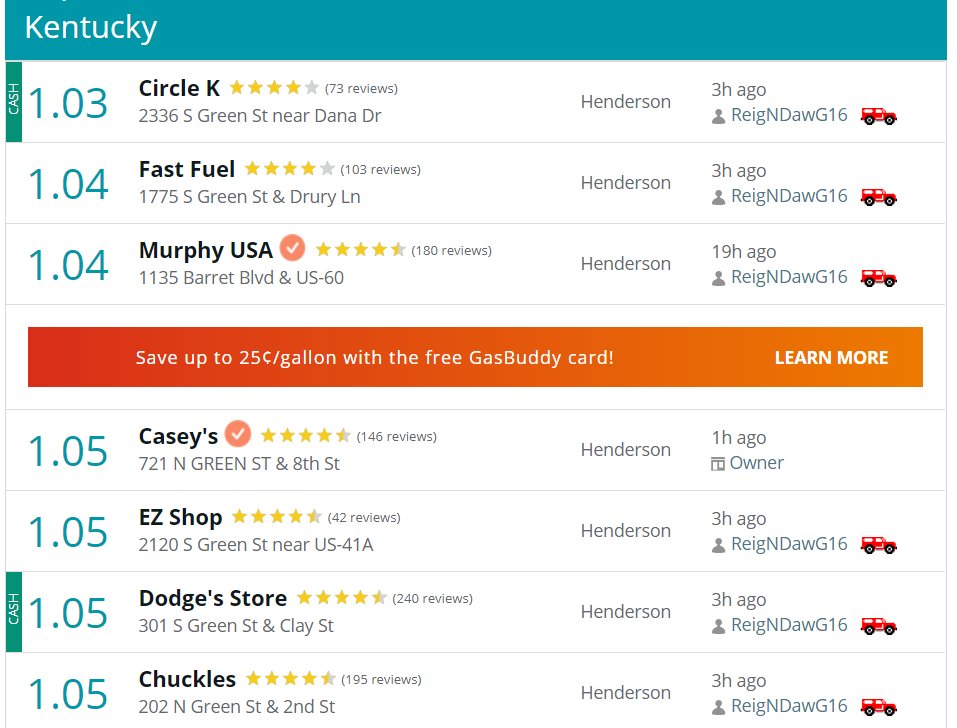Click the user icon in Chuckles row
This screenshot has width=957, height=728.
click(x=718, y=707)
